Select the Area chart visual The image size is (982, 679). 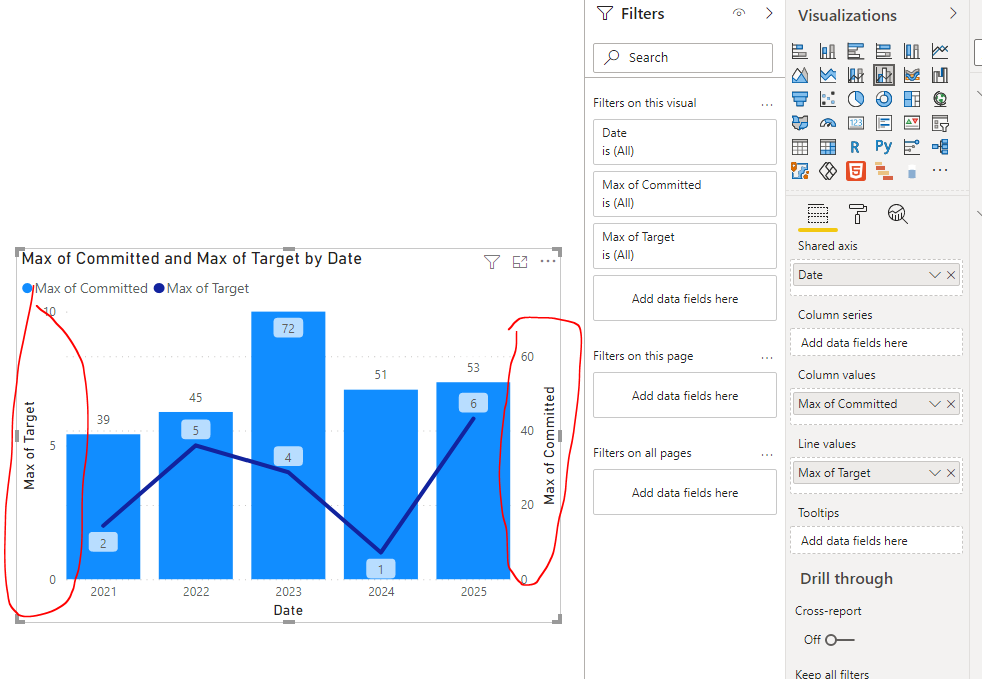pos(800,75)
